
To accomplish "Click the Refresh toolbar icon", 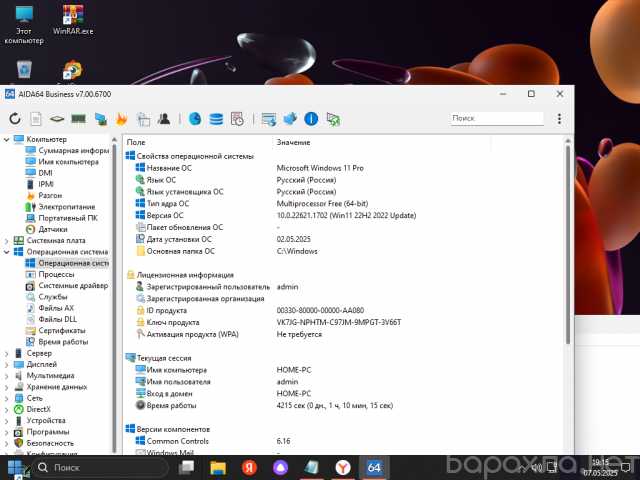I will (15, 119).
